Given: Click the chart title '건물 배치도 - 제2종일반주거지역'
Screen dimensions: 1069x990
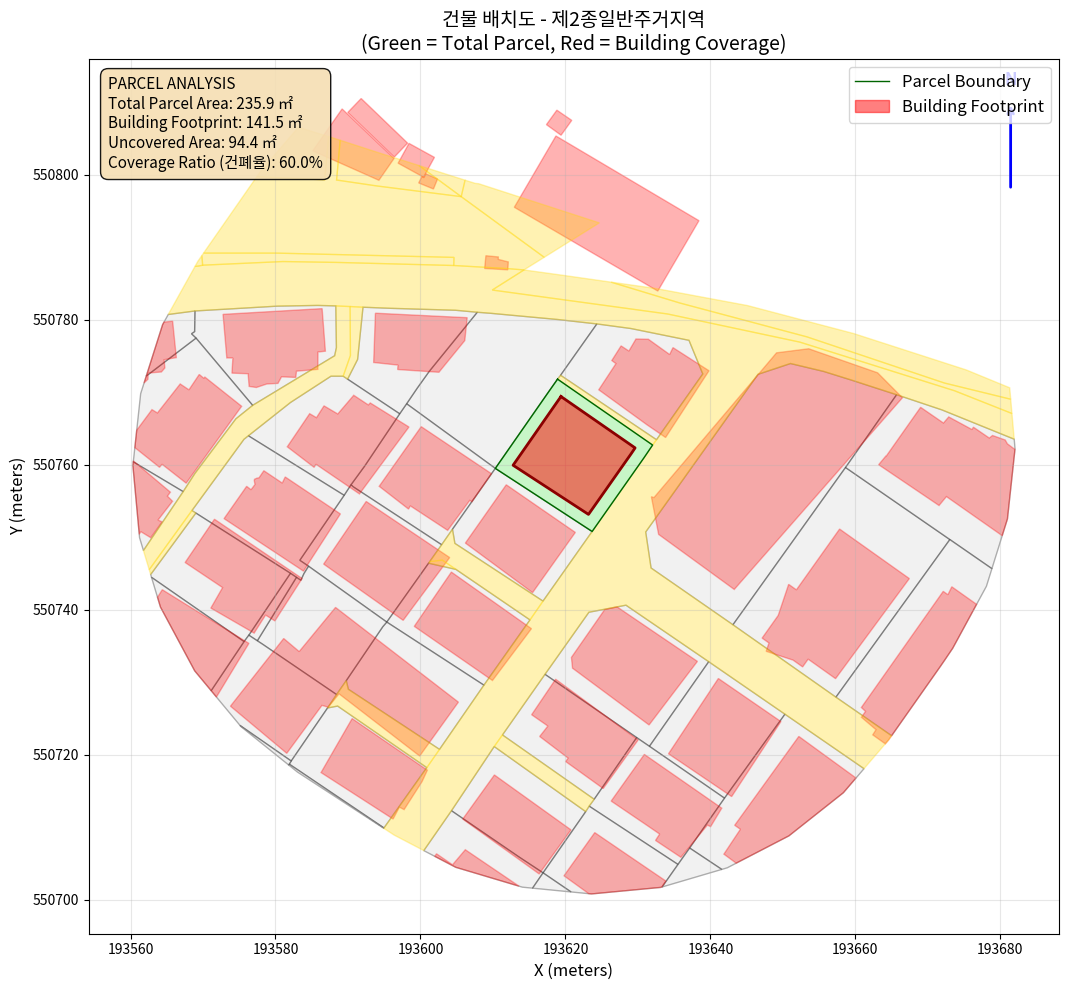Looking at the screenshot, I should point(573,18).
